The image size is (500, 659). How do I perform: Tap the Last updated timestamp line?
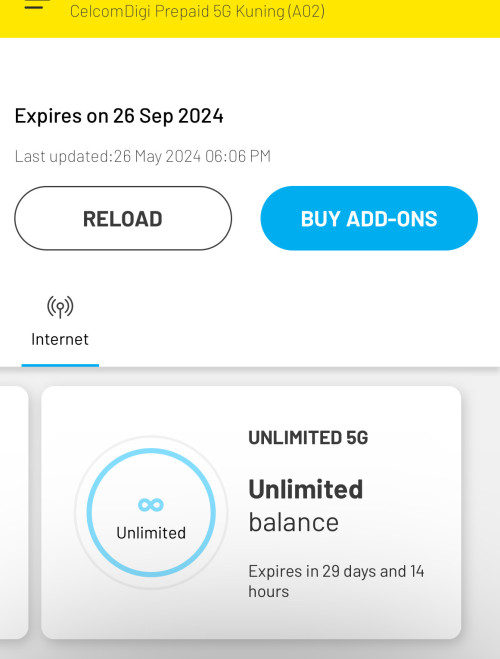click(x=142, y=156)
